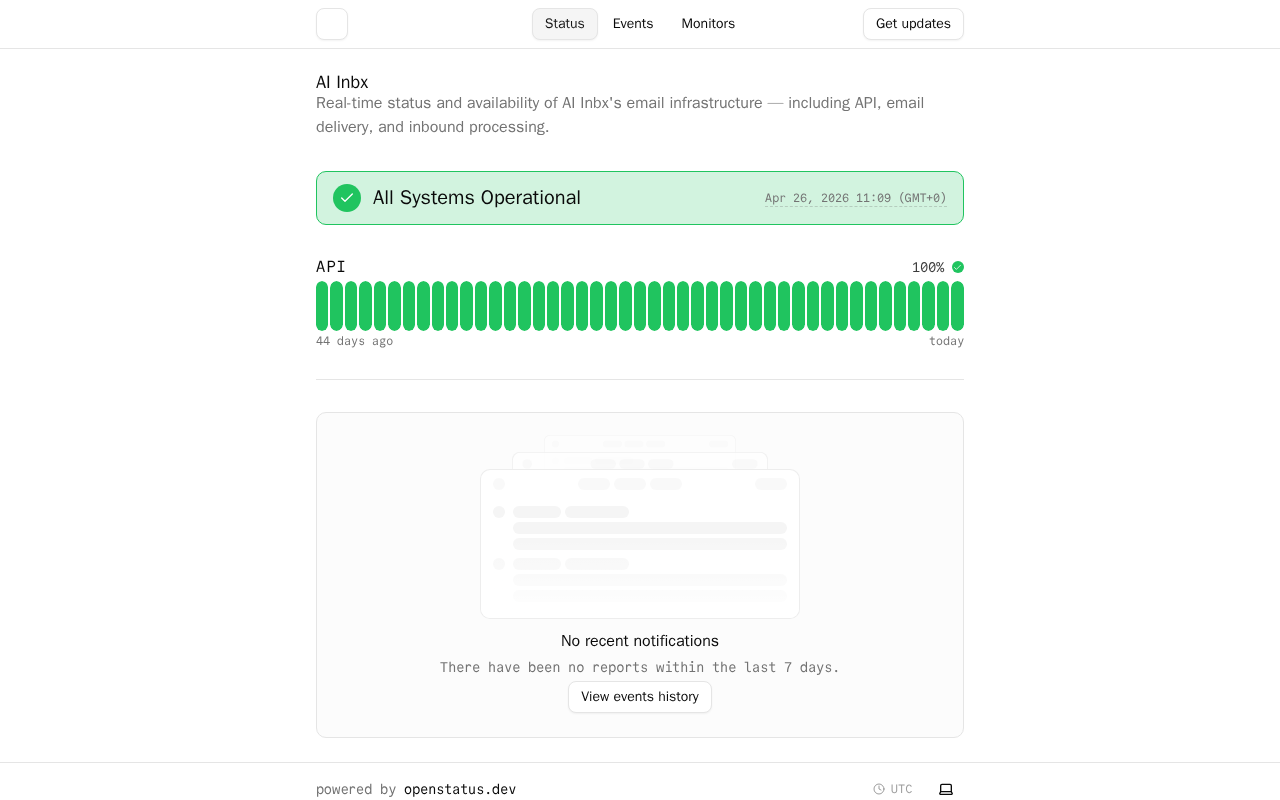
Task: Click the 100% uptime percentage label
Action: coord(928,267)
